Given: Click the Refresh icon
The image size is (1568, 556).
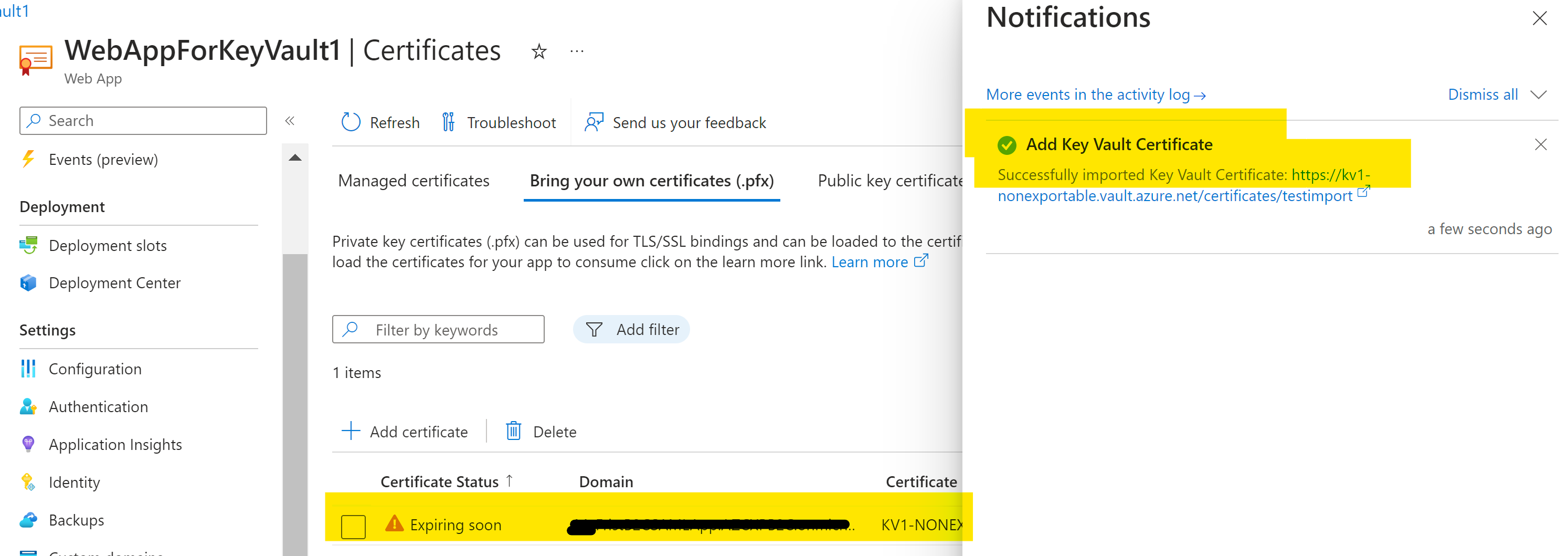Looking at the screenshot, I should point(351,122).
